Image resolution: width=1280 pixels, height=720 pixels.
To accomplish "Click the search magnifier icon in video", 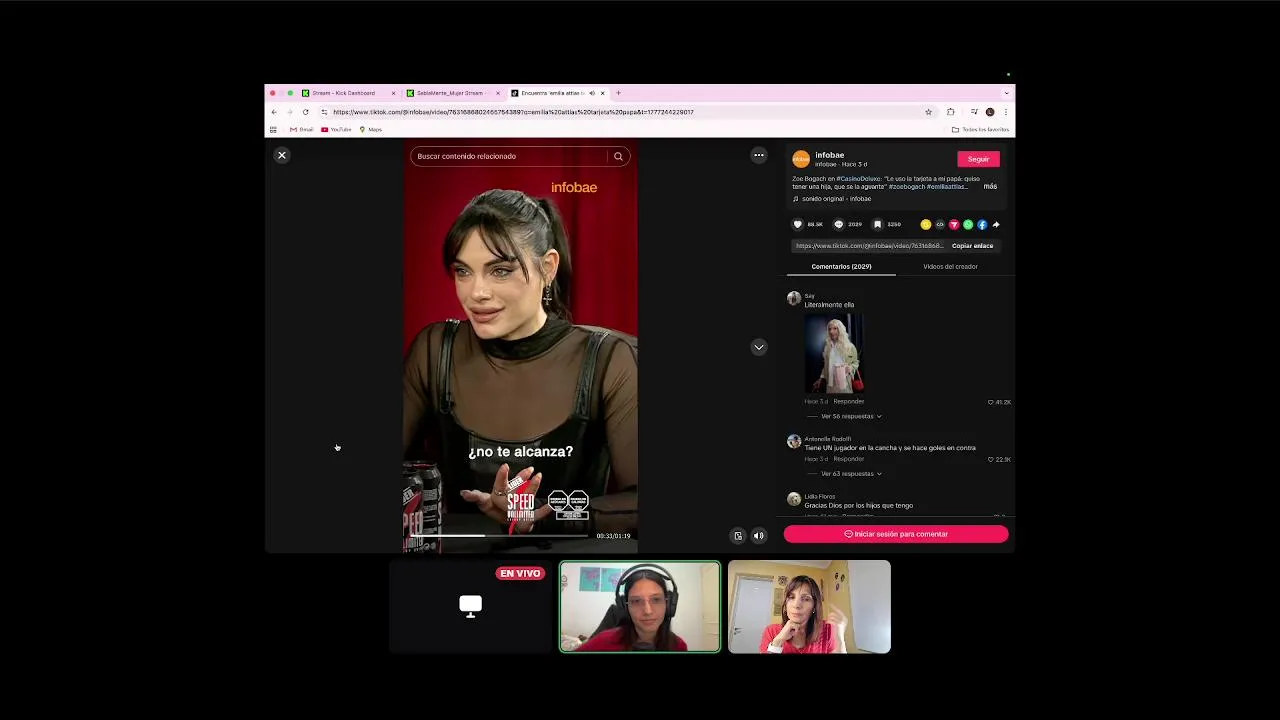I will pyautogui.click(x=618, y=156).
